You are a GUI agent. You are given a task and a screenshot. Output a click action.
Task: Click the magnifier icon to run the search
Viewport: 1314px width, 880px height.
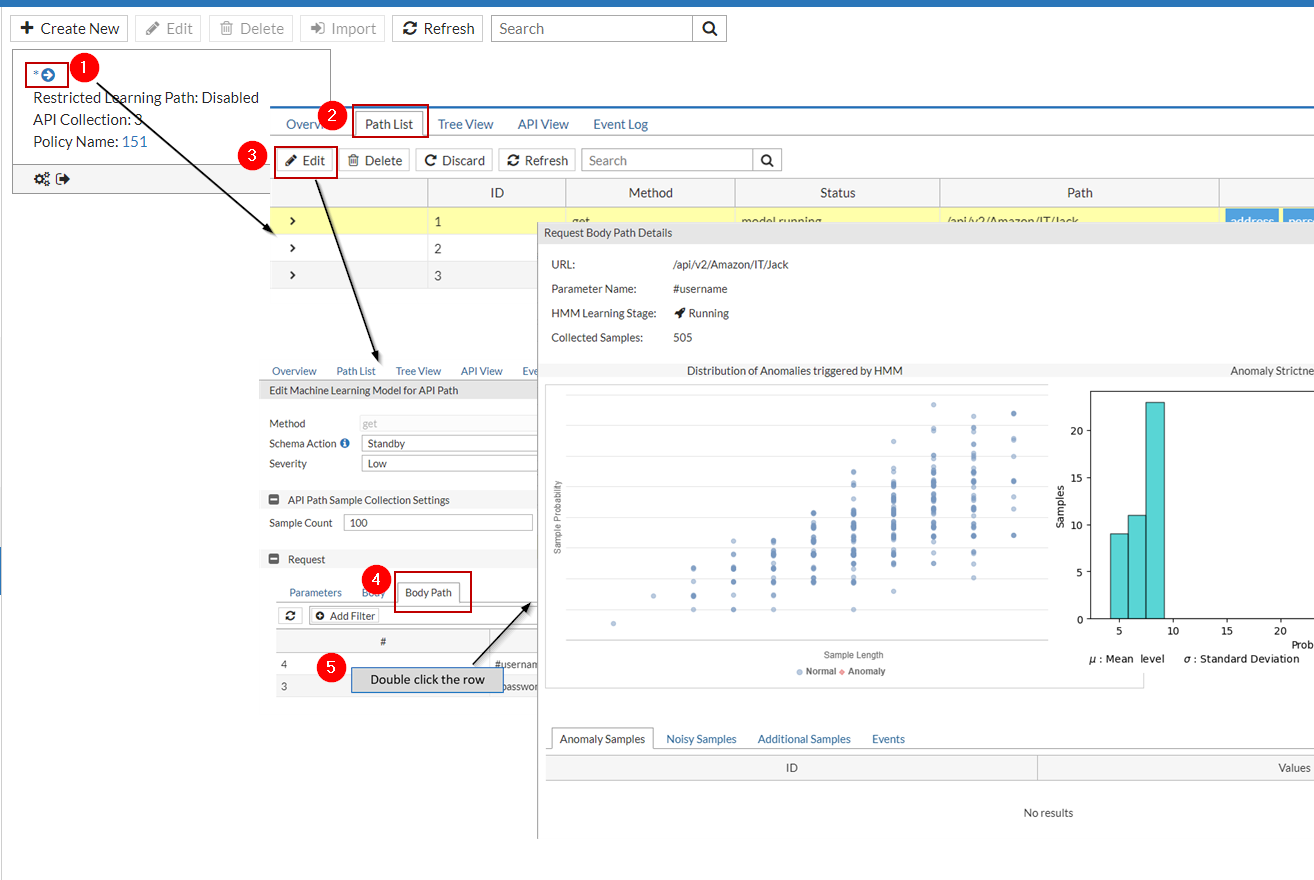pyautogui.click(x=710, y=28)
